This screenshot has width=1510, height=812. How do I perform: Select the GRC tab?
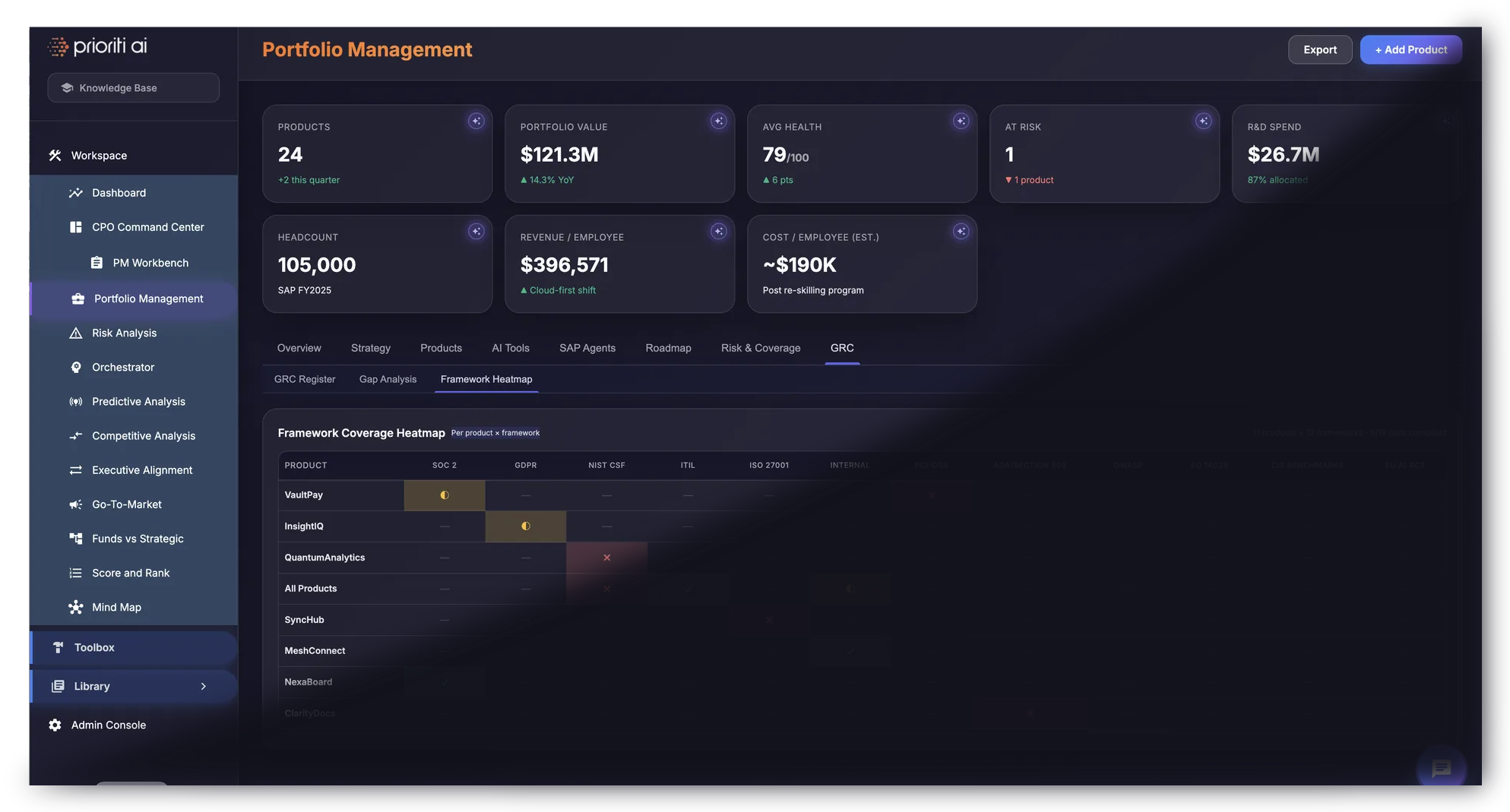[x=842, y=348]
